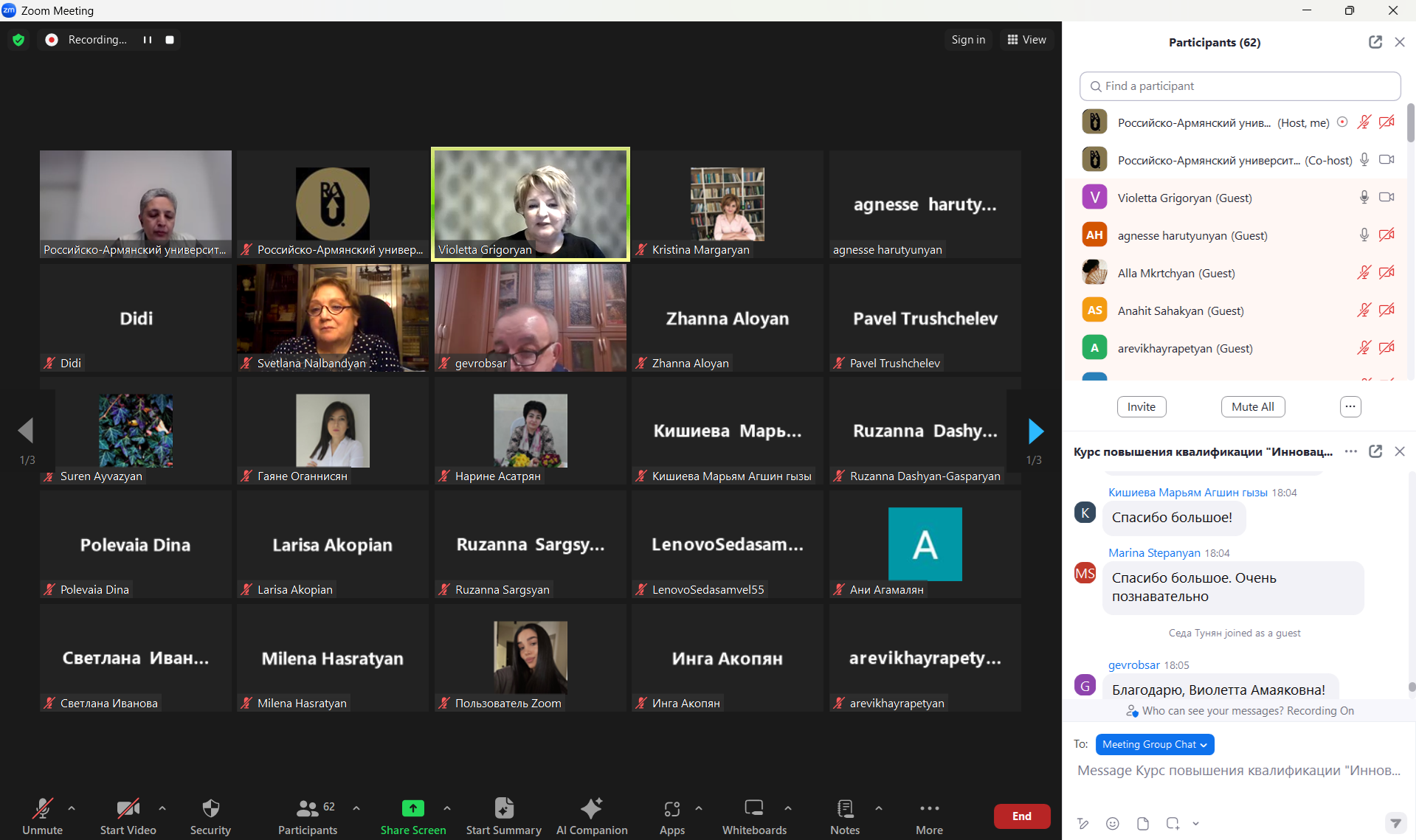
Task: Pop out the Participants panel
Action: coord(1375,42)
